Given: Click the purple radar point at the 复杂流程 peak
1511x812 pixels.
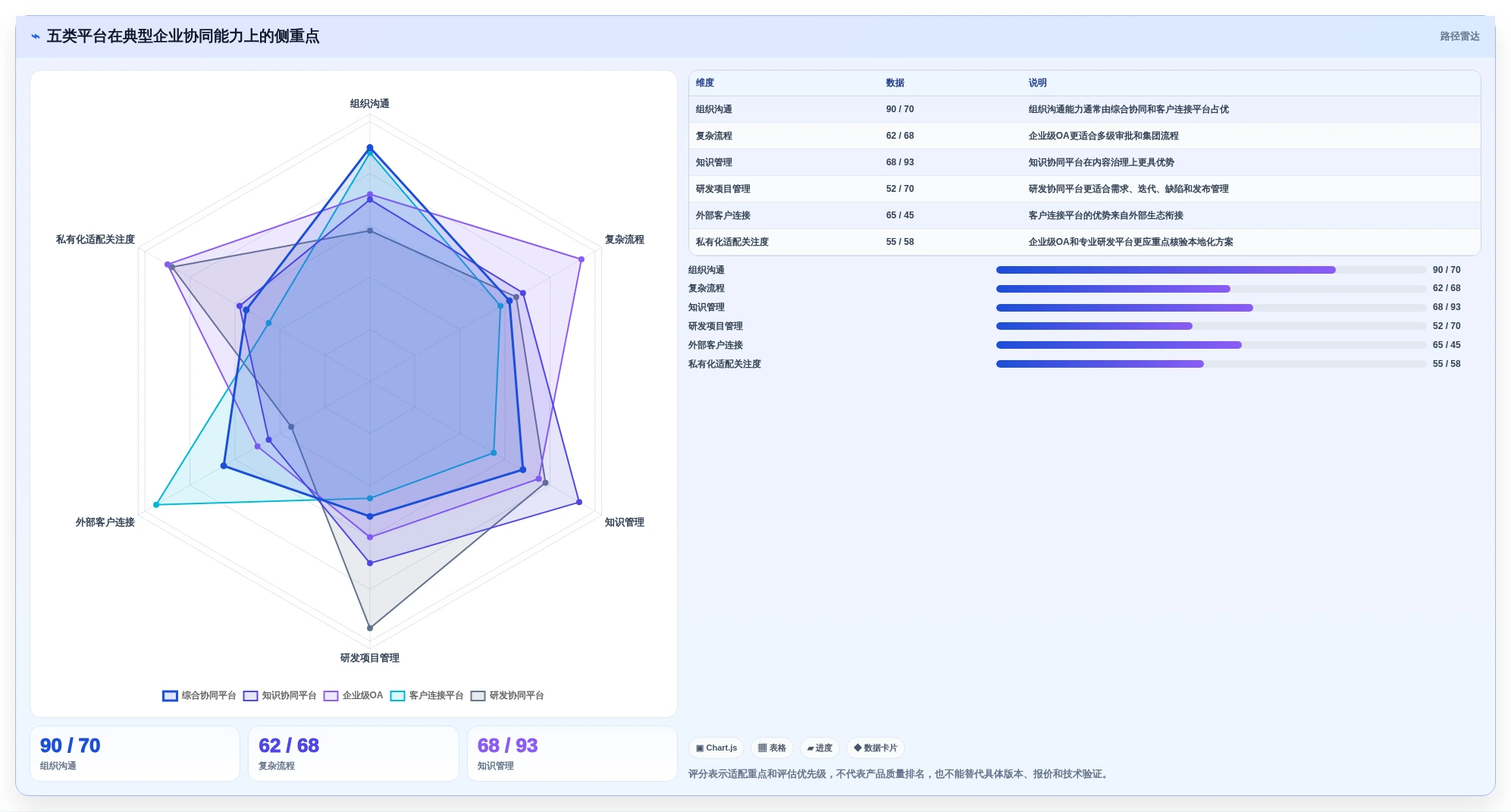Looking at the screenshot, I should tap(582, 259).
